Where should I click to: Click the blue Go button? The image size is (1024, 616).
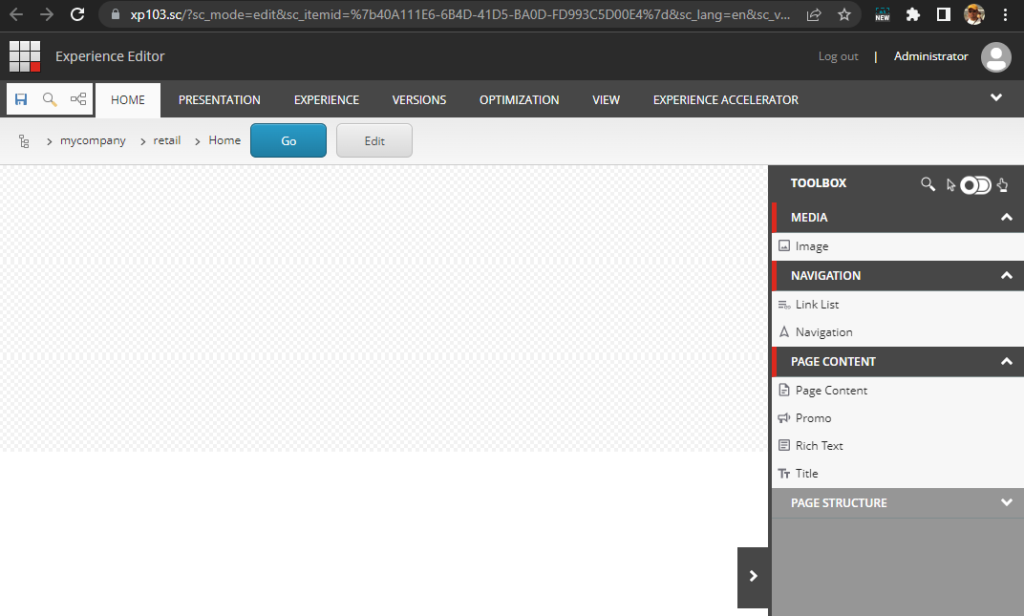[x=288, y=140]
